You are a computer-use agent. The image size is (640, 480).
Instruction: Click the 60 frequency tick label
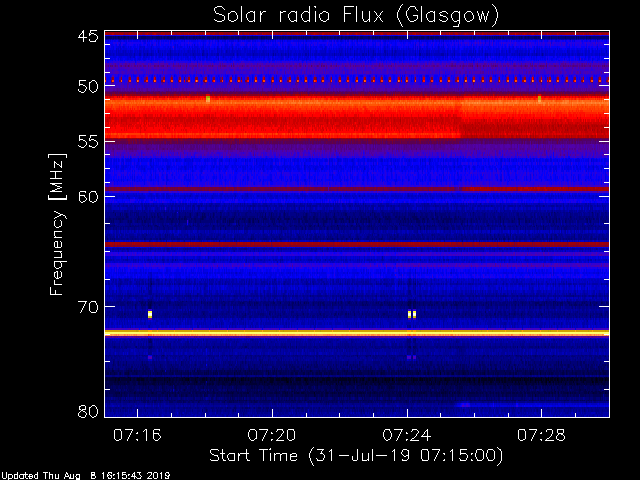88,197
